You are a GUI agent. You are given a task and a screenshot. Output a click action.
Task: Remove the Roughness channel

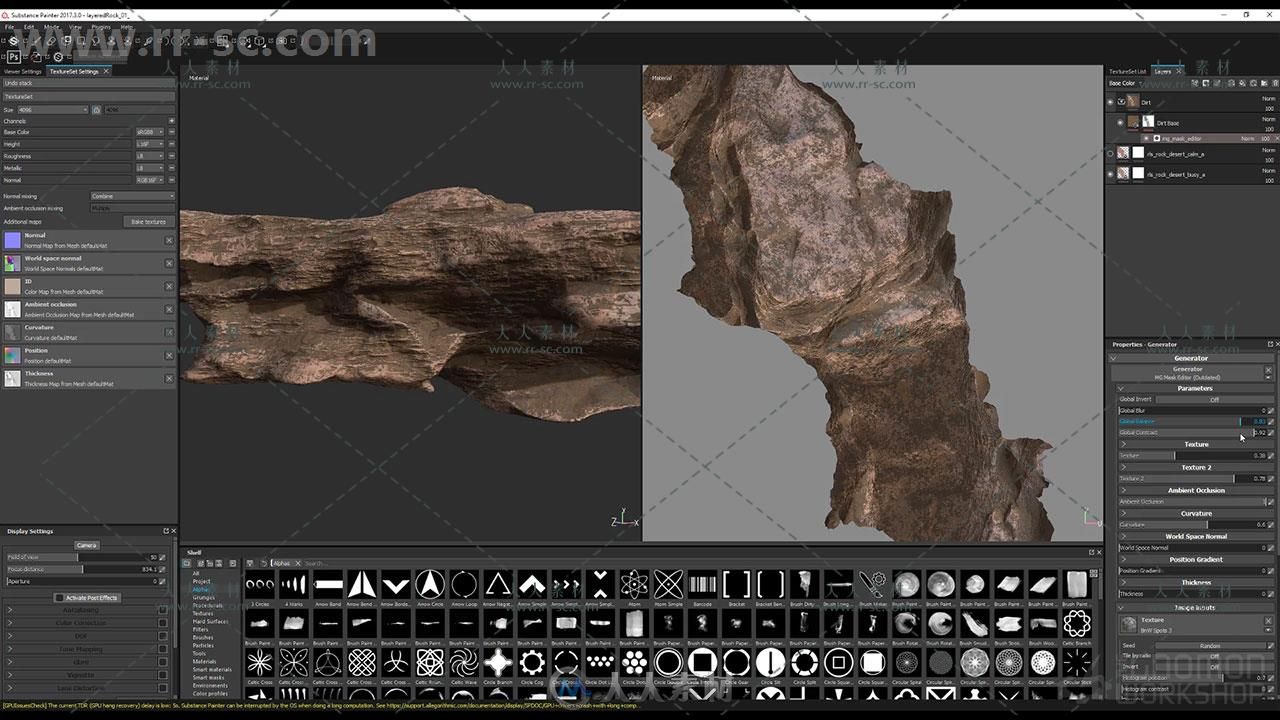pos(171,156)
